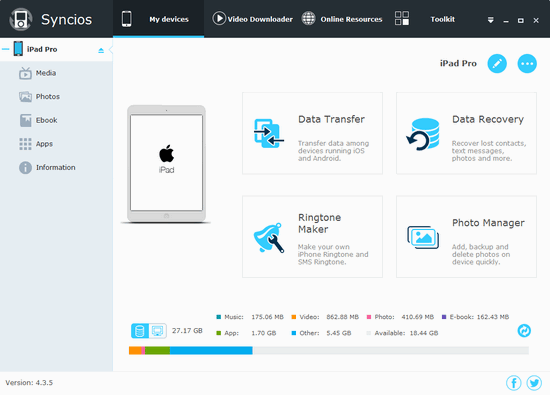This screenshot has width=550, height=395.
Task: Click the Syncios logo icon
Action: 21,19
